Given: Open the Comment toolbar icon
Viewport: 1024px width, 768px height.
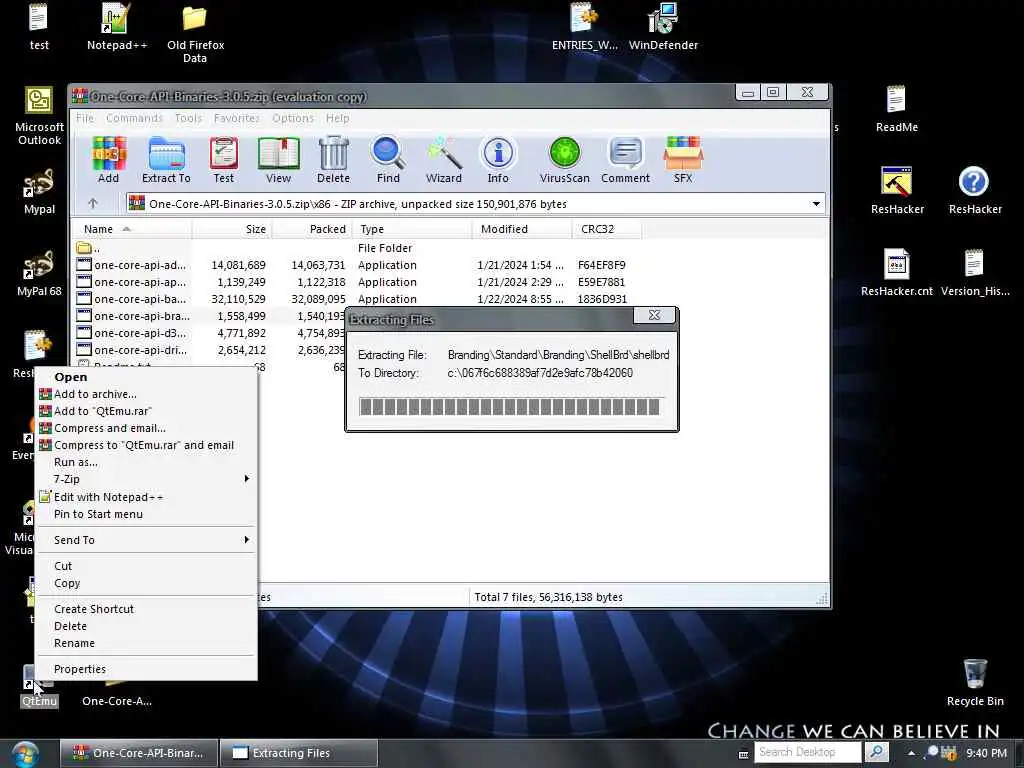Looking at the screenshot, I should click(x=626, y=160).
